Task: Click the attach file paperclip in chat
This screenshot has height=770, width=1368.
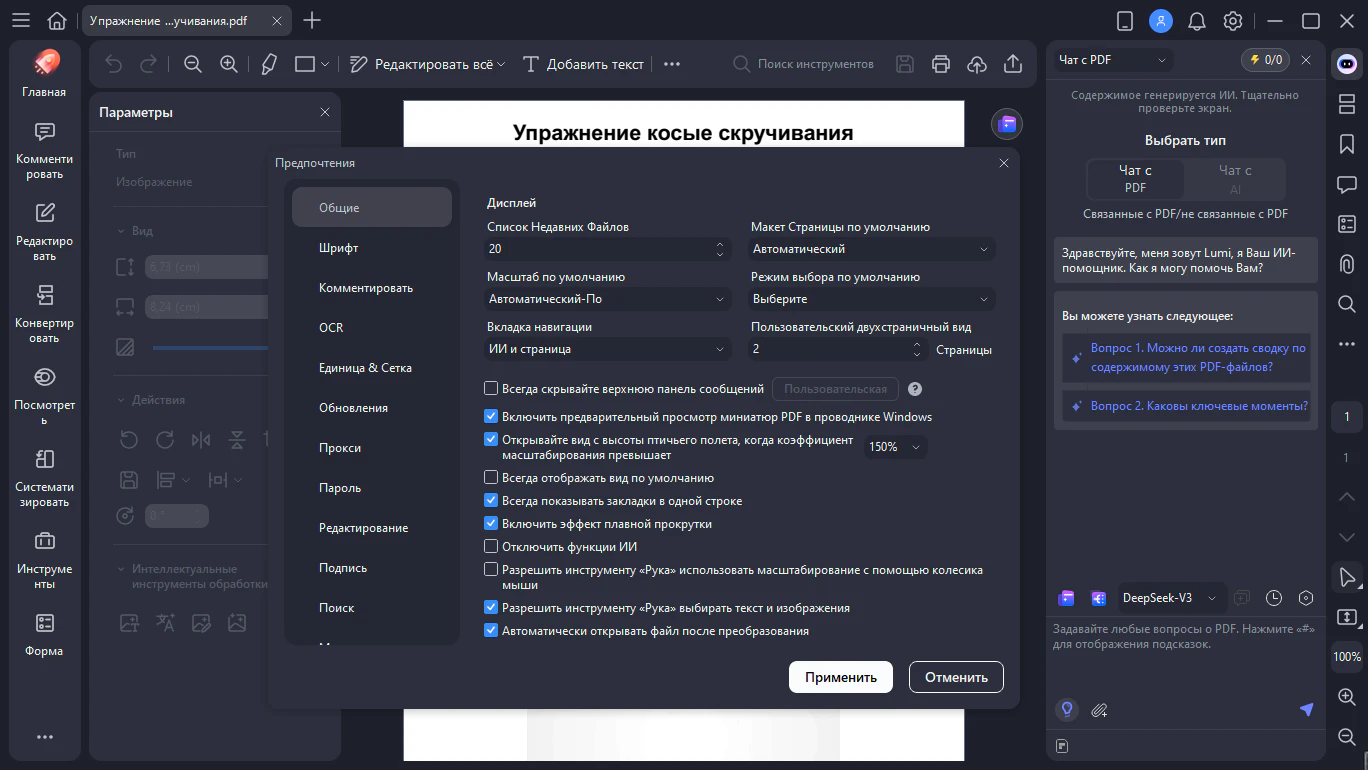Action: pyautogui.click(x=1099, y=710)
